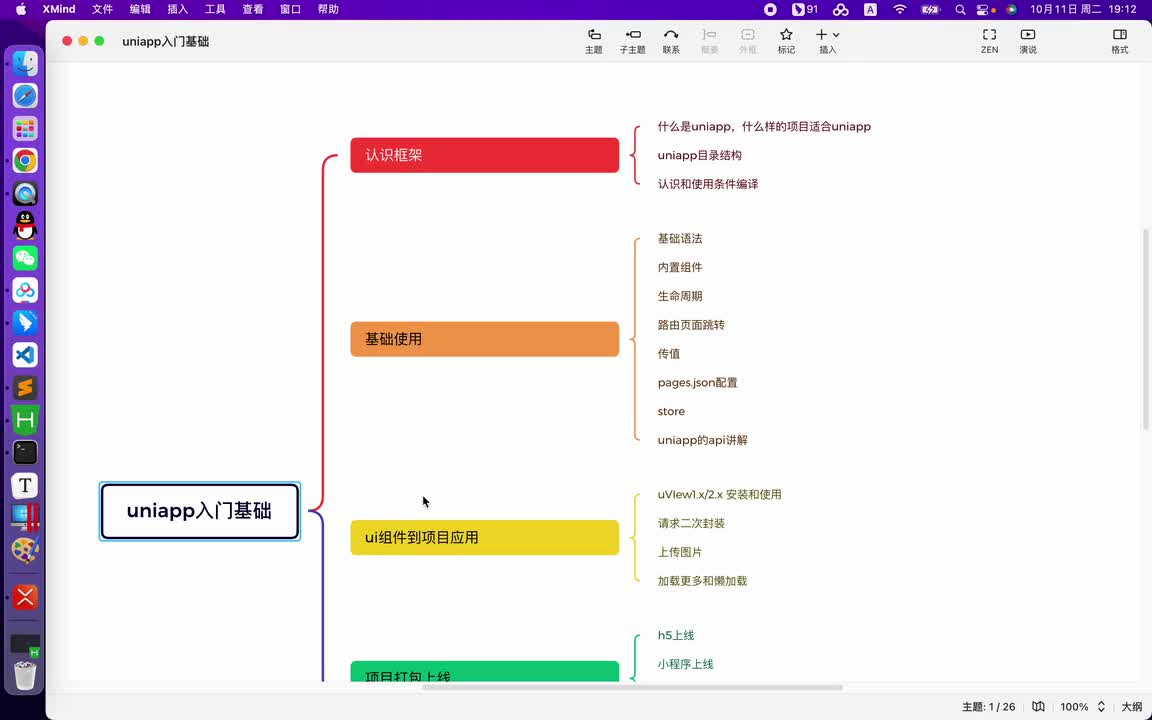Select subtopic 小程序上线
This screenshot has height=720, width=1152.
coord(685,663)
